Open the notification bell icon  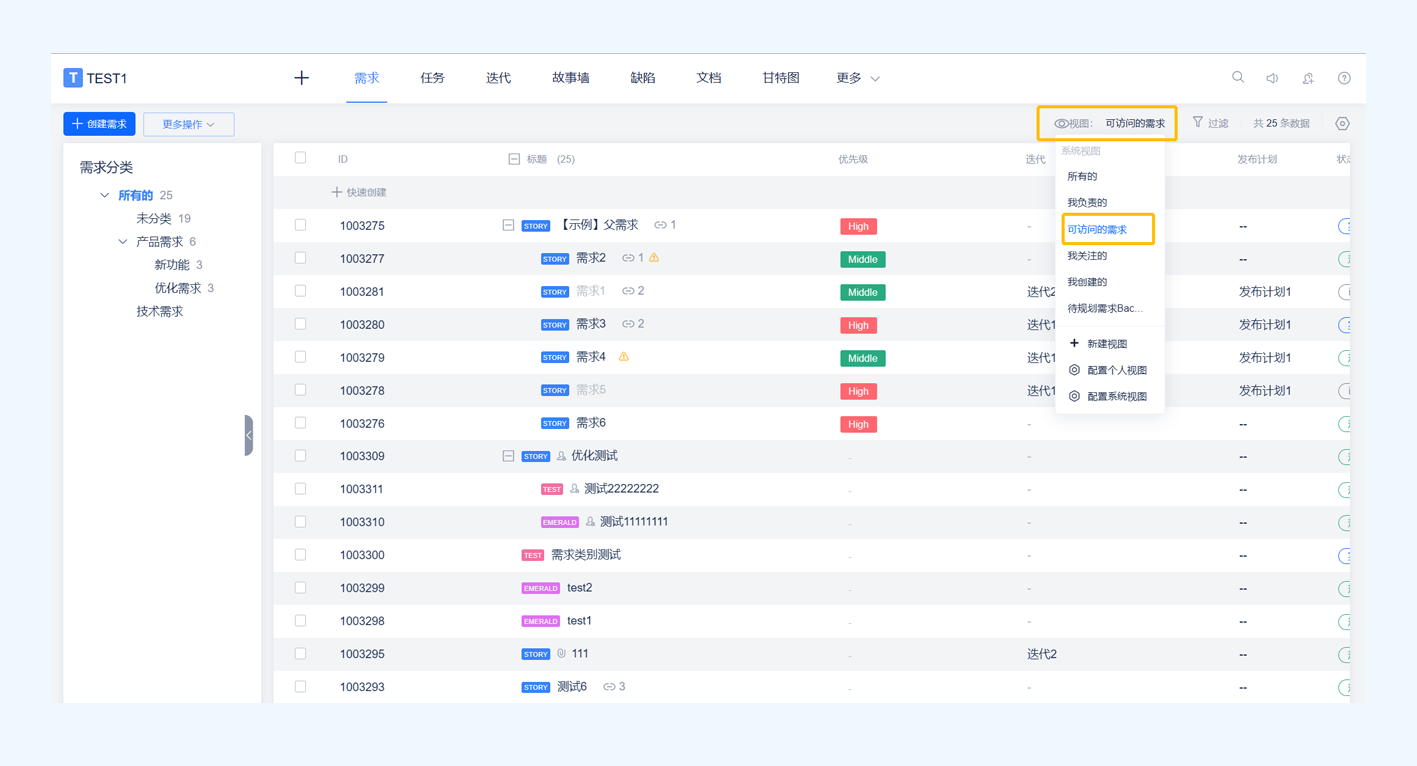(x=1308, y=78)
